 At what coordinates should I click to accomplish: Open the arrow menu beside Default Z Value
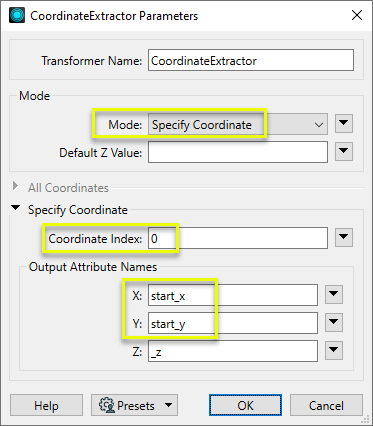coord(344,151)
